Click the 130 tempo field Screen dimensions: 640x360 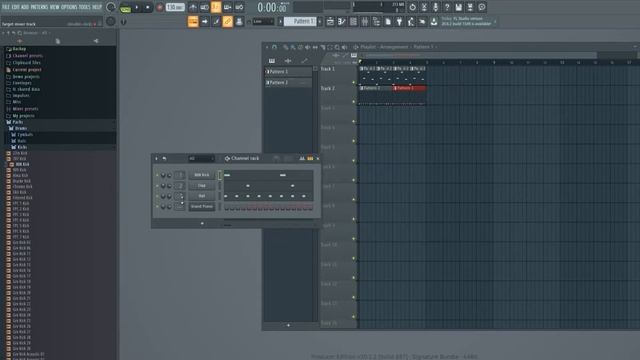coord(175,7)
